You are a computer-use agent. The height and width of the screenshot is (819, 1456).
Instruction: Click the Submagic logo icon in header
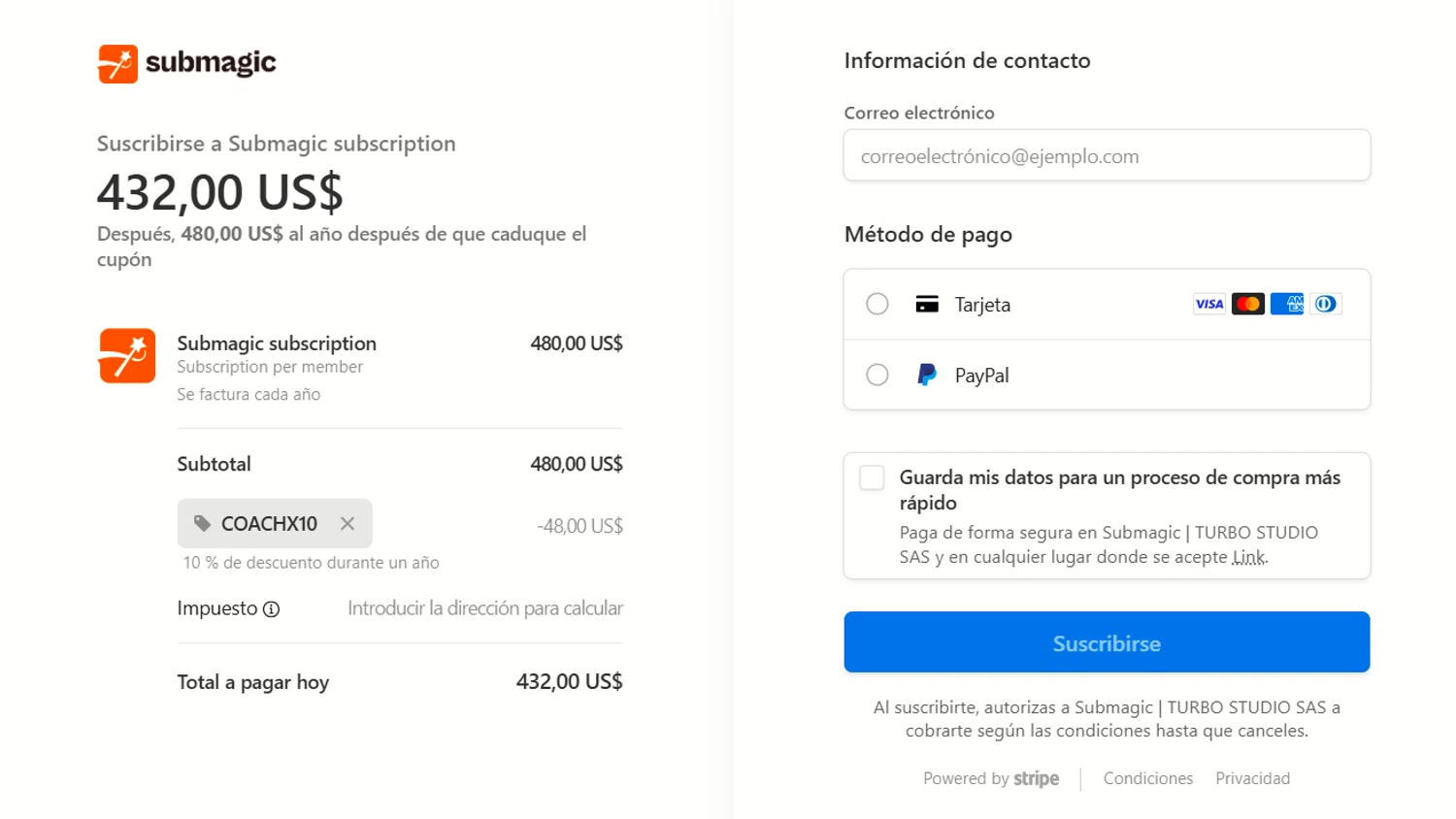[117, 64]
